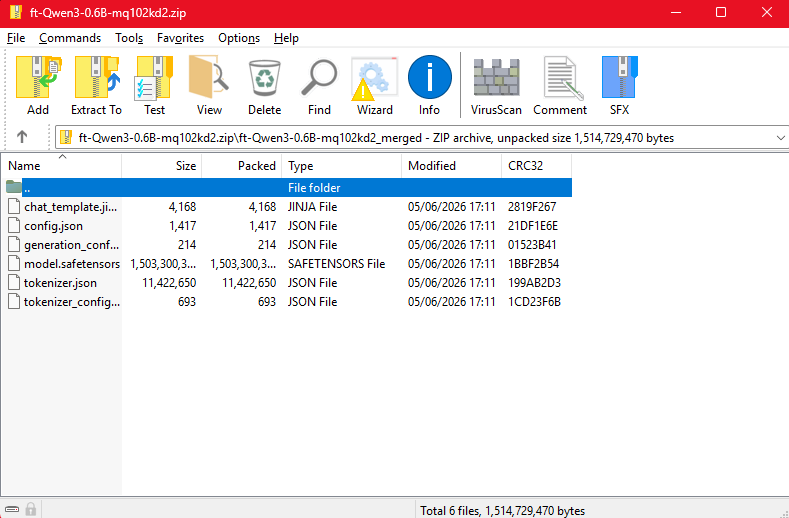Screen dimensions: 789x518
Task: Select tokenizer.json file name
Action: [x=60, y=283]
